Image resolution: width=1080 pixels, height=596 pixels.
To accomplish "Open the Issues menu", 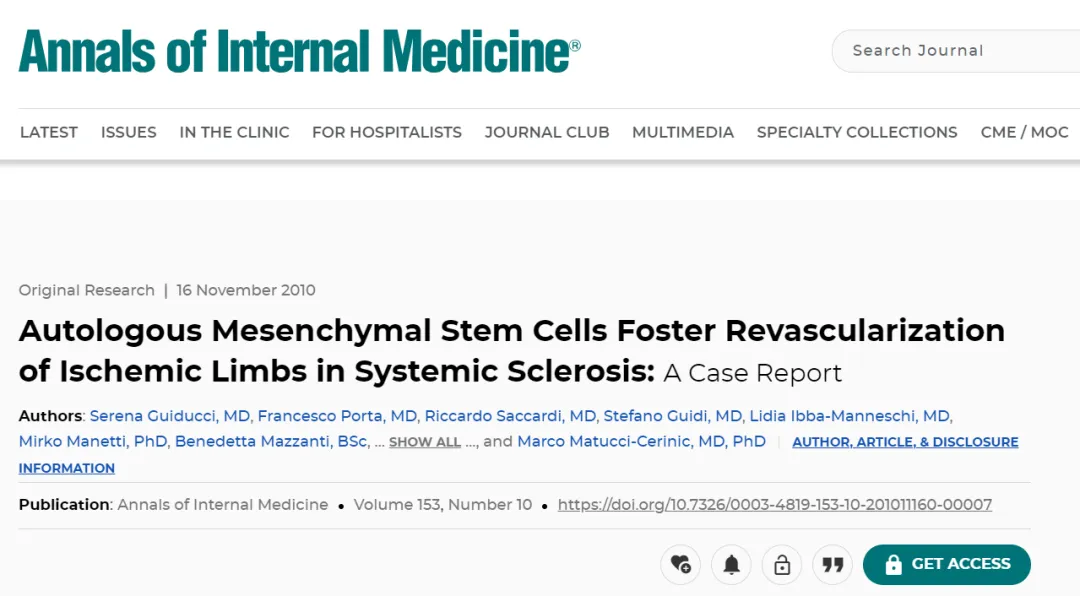I will pos(129,132).
